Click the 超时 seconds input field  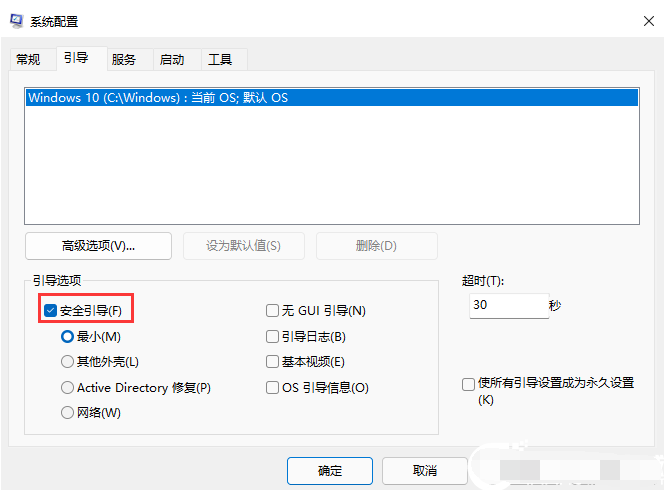click(505, 305)
